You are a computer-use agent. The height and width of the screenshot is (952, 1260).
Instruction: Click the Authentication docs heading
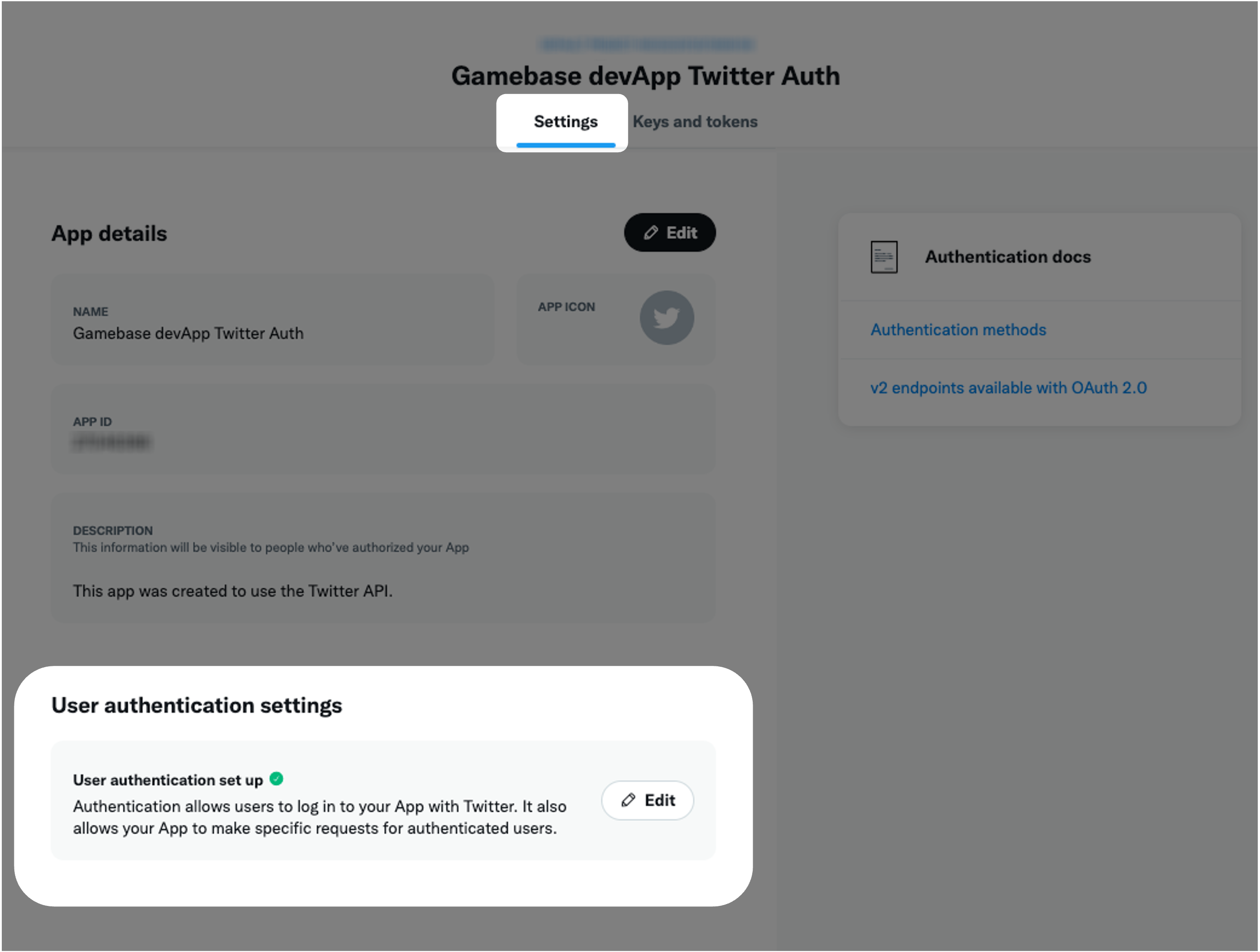(x=1007, y=257)
